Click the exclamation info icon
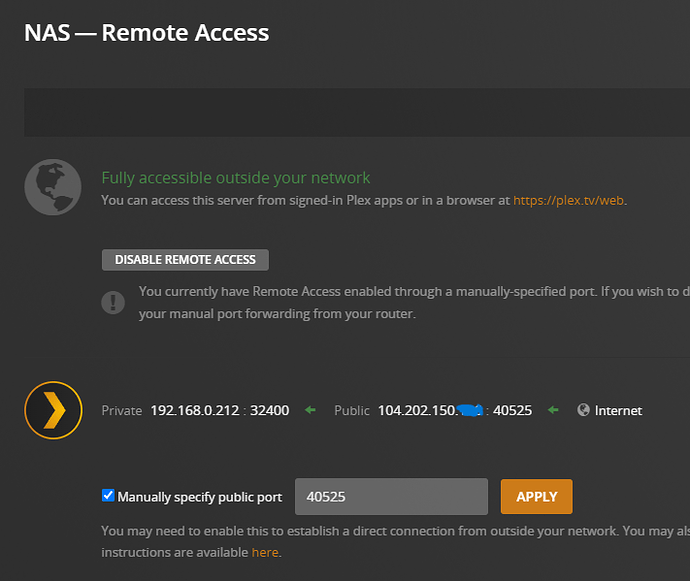Viewport: 690px width, 581px height. click(113, 301)
